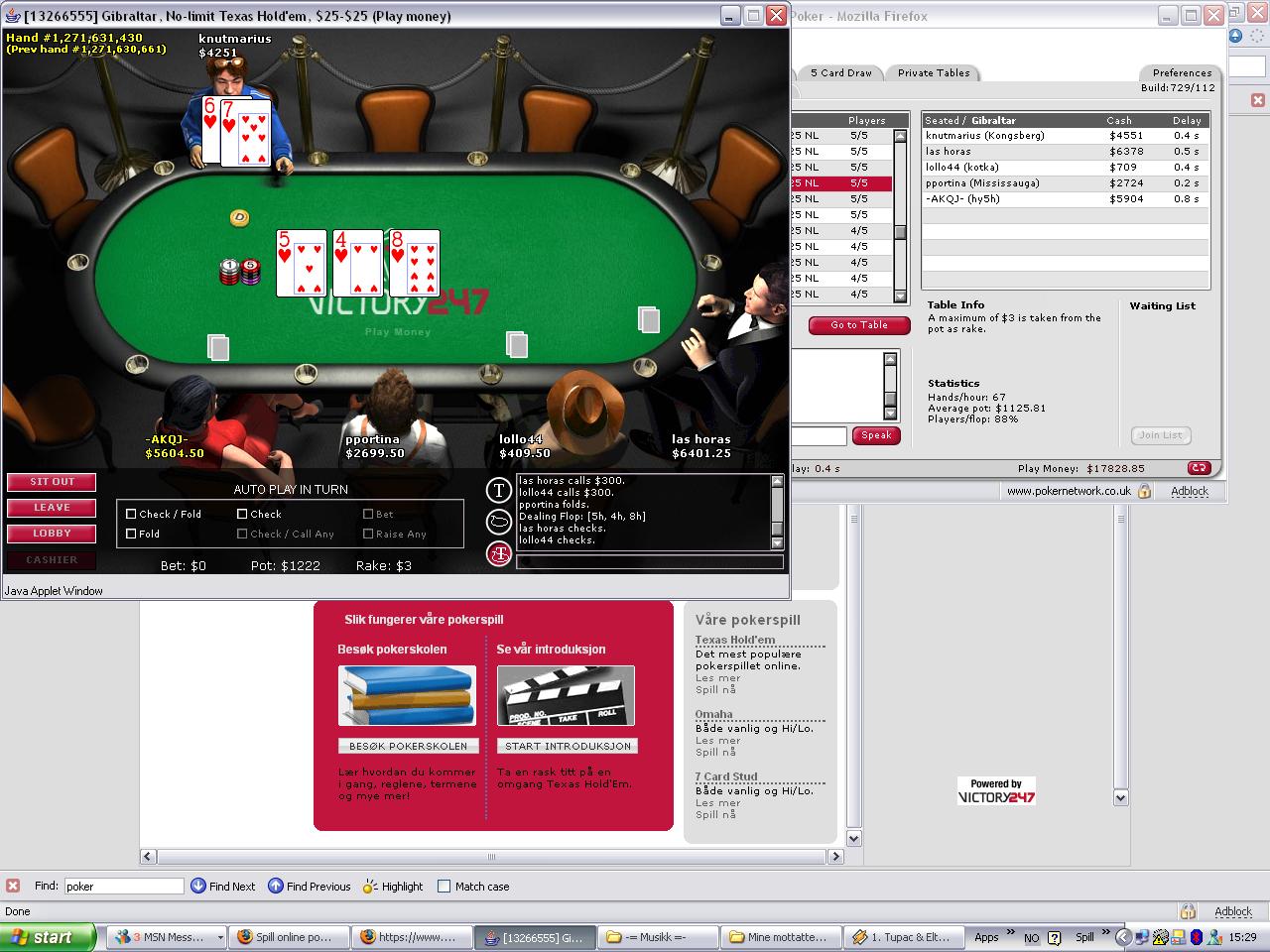
Task: Open the 5 Card Draw tab
Action: pyautogui.click(x=840, y=72)
